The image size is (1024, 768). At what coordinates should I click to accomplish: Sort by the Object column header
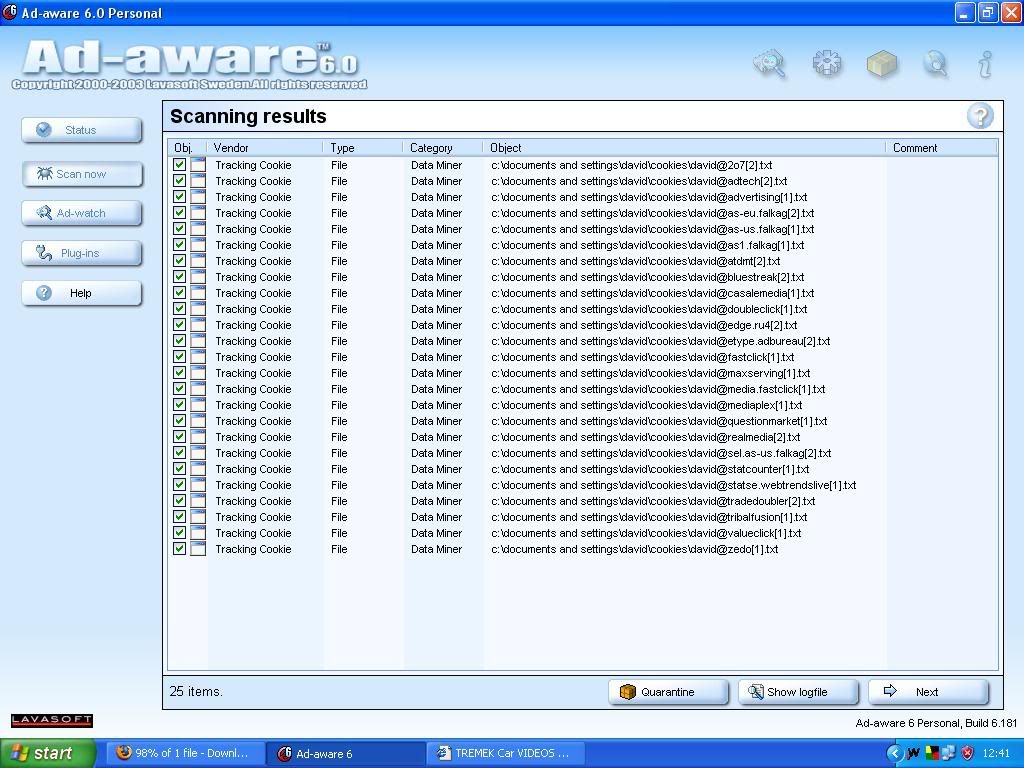tap(684, 148)
